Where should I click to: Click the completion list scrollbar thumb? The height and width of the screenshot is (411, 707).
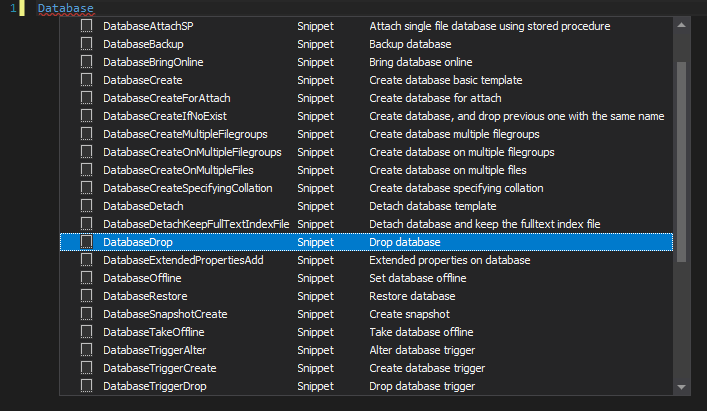(682, 160)
